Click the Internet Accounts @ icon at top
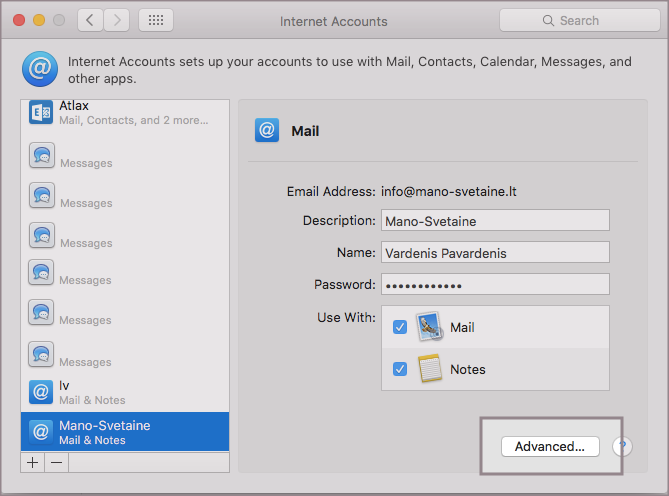This screenshot has height=496, width=669. click(x=40, y=70)
